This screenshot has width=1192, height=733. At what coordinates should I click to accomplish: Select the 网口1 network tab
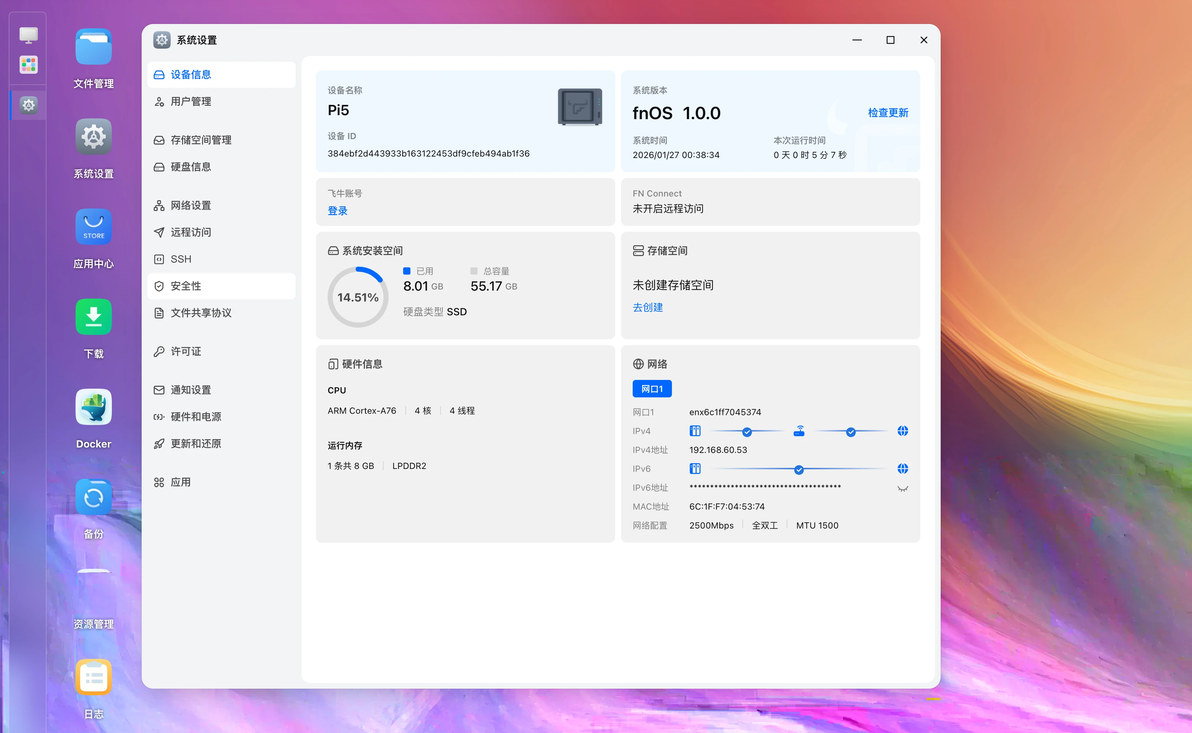pyautogui.click(x=651, y=389)
